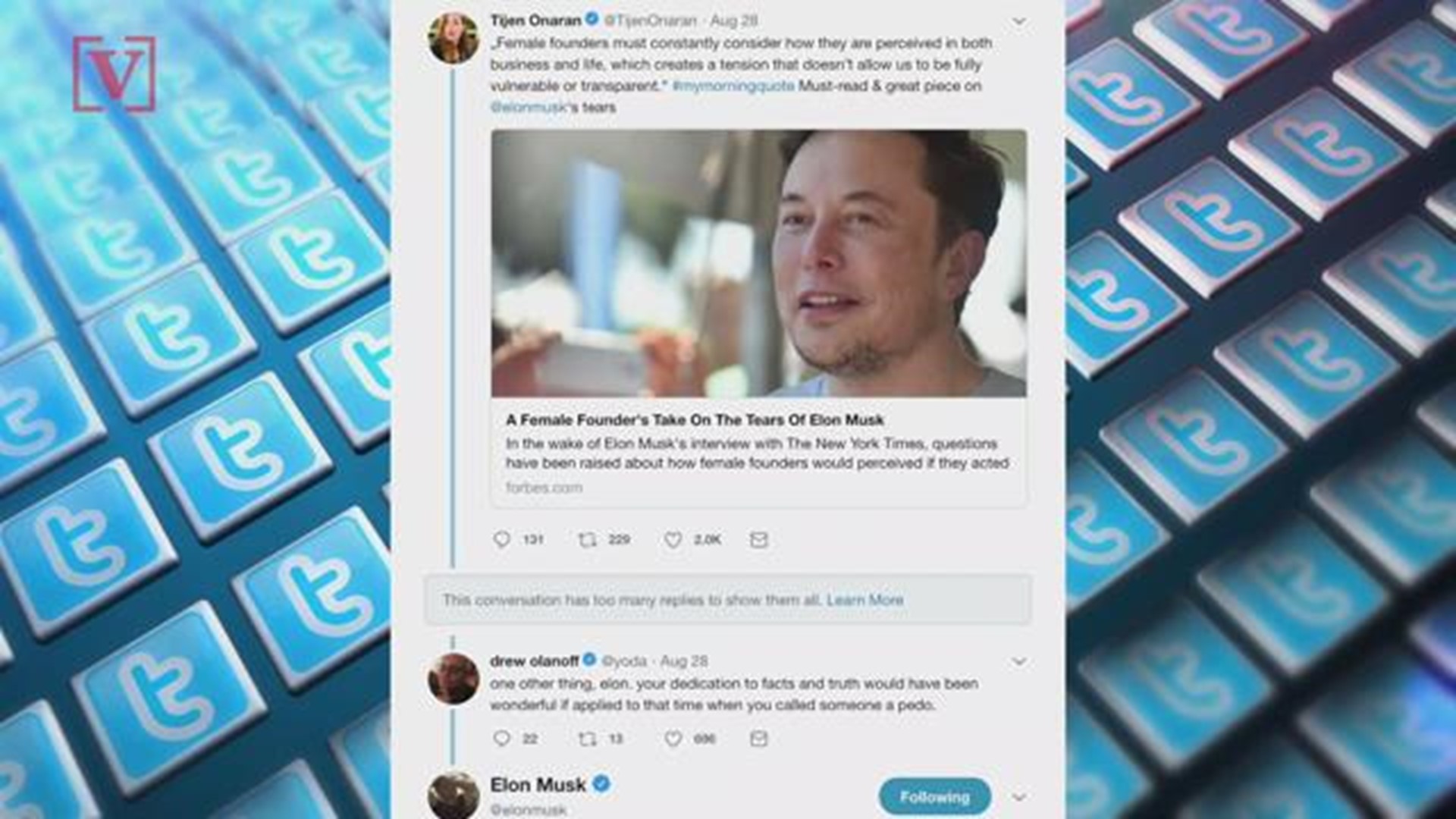Like Tijen Onaran's tweet
Screen dimensions: 1456x819
tap(673, 540)
